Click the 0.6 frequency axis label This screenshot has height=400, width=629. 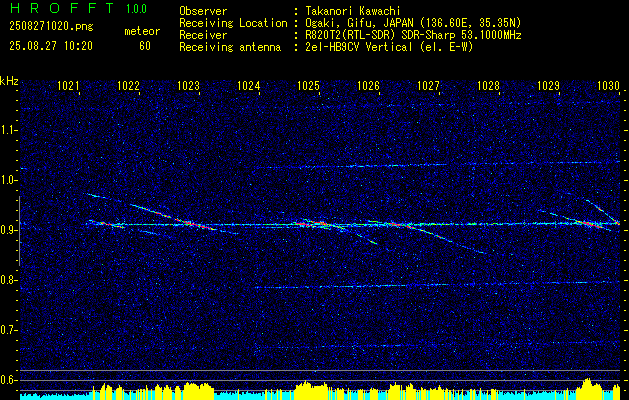[x=8, y=380]
